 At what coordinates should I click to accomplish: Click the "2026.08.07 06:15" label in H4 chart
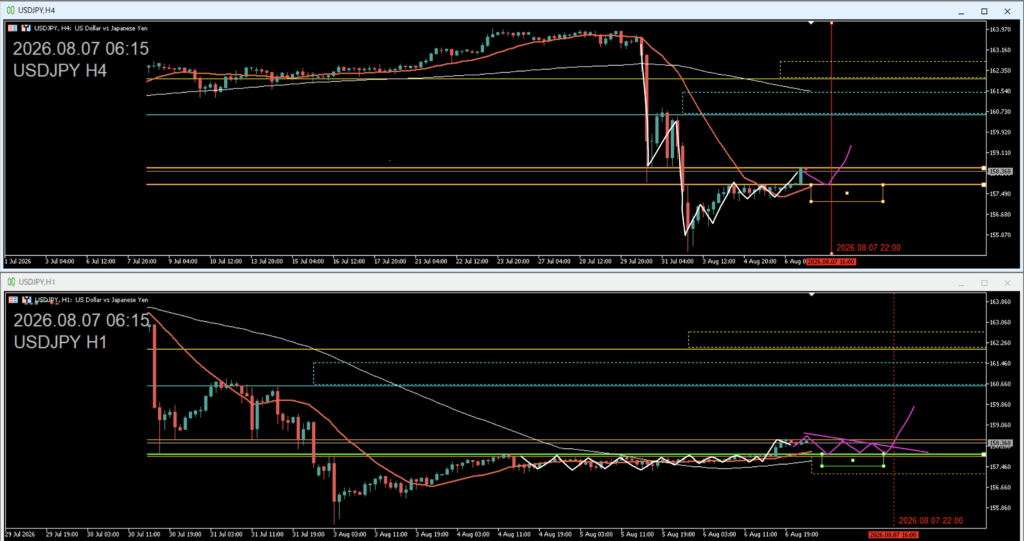pyautogui.click(x=81, y=49)
